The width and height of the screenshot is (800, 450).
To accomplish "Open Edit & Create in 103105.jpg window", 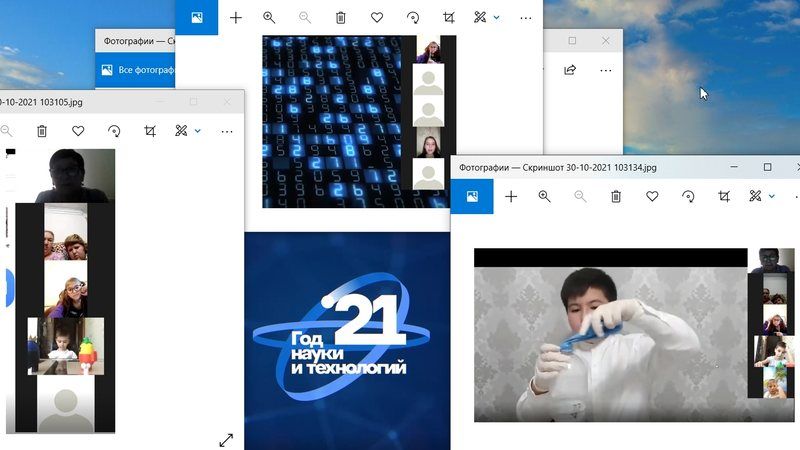I will pyautogui.click(x=181, y=131).
